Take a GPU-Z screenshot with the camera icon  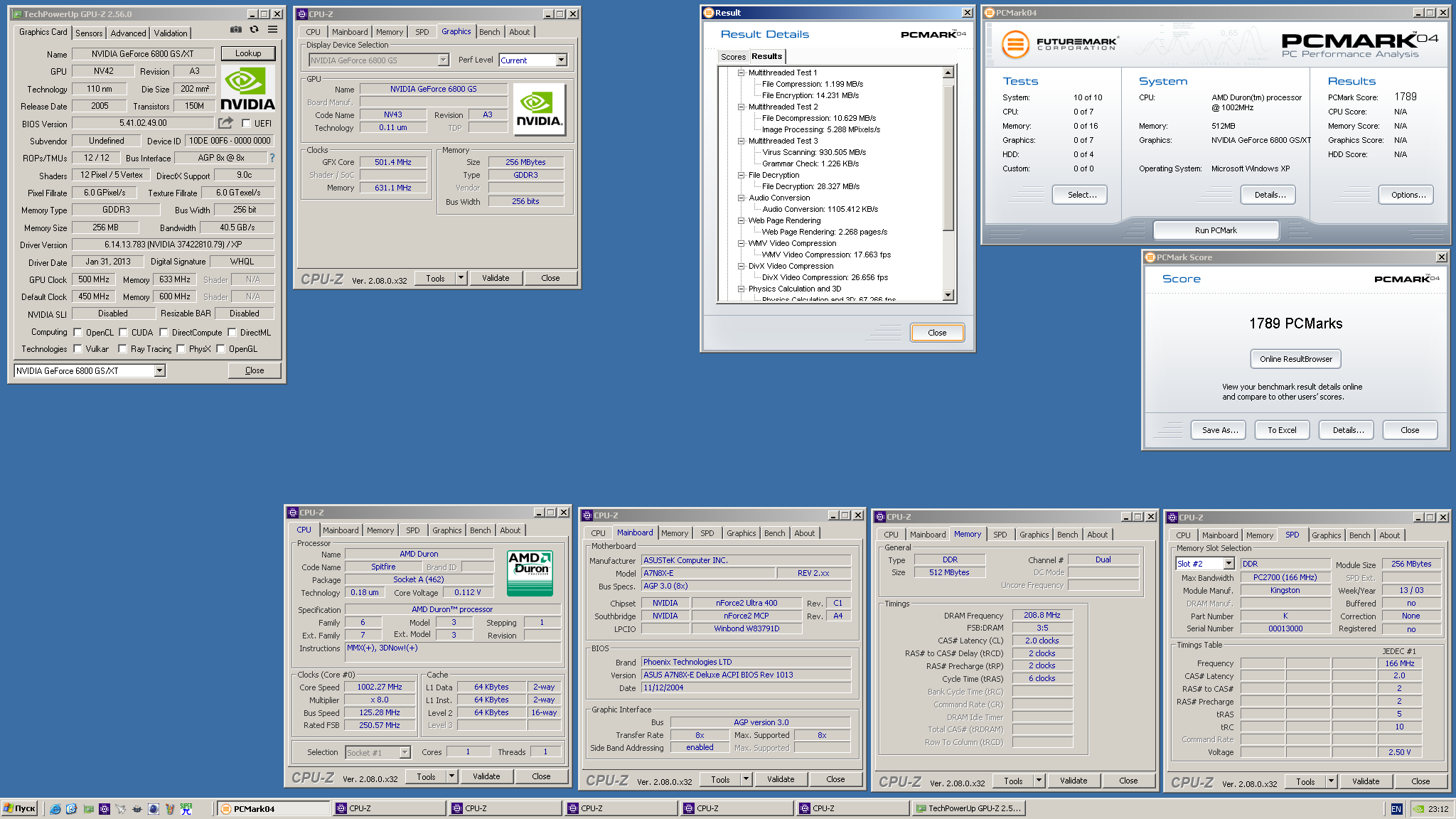236,30
